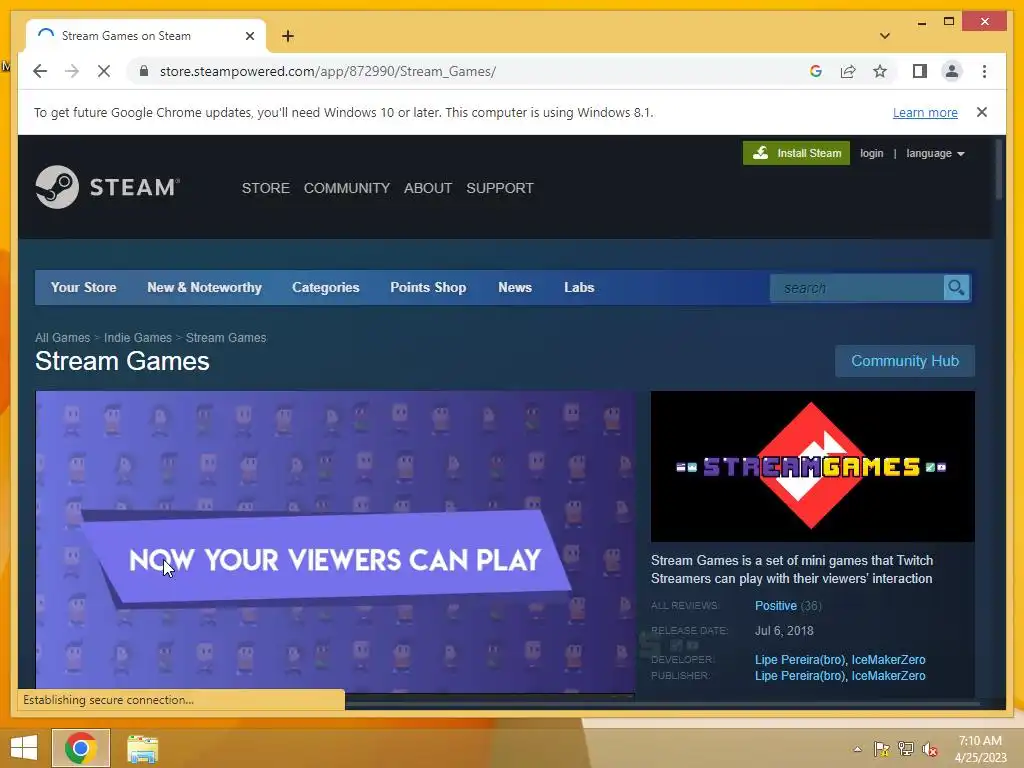Click into the Steam search field
Viewport: 1024px width, 768px height.
pos(857,287)
